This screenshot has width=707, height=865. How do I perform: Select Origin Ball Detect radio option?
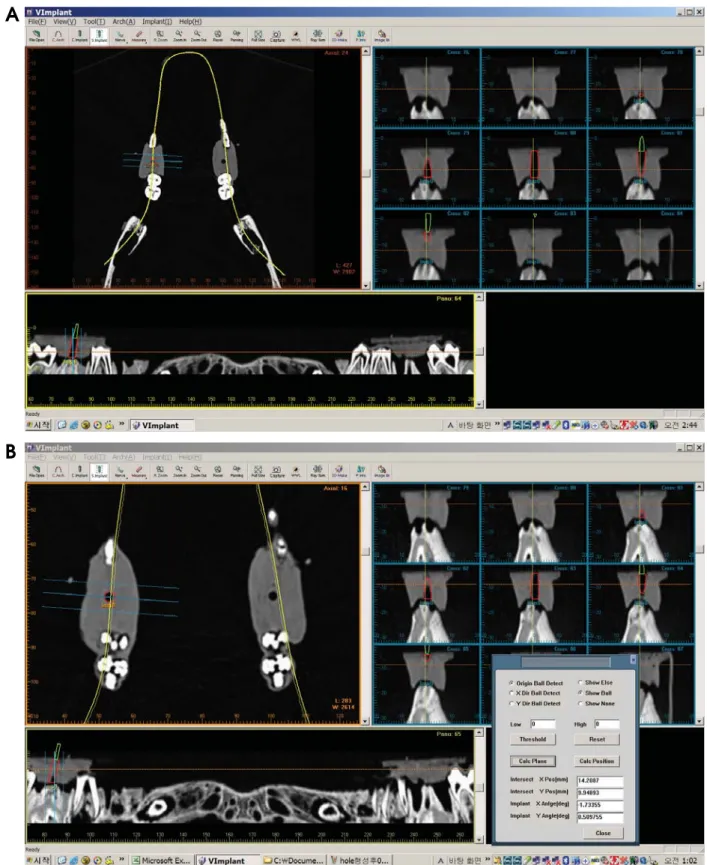click(535, 683)
